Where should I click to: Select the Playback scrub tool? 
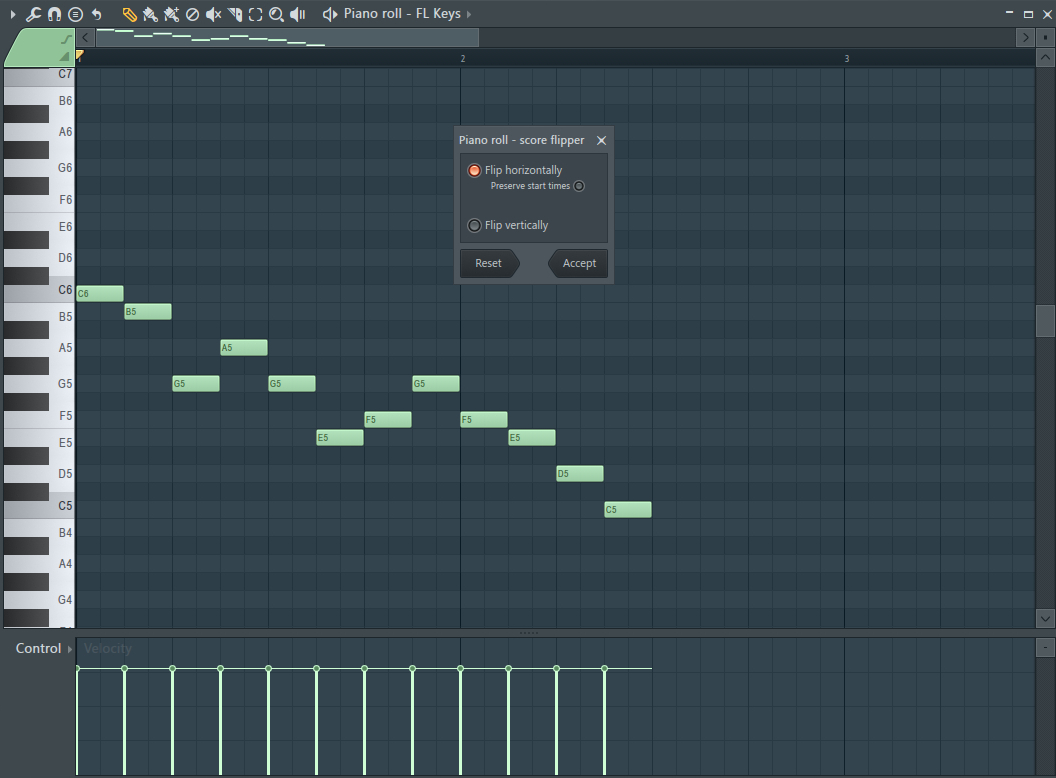[x=298, y=14]
